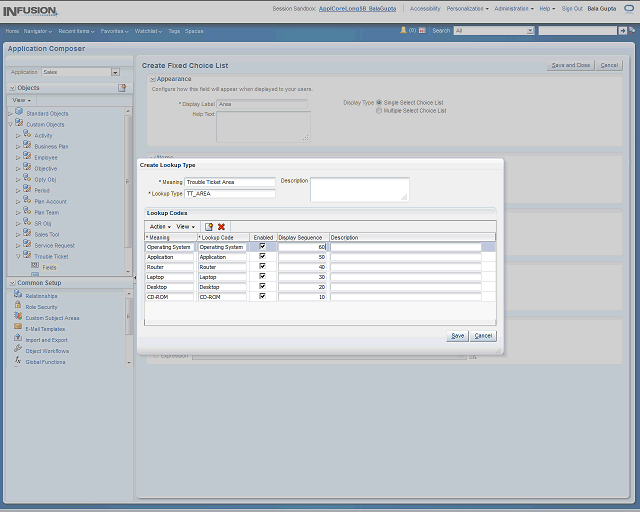The height and width of the screenshot is (512, 640).
Task: Toggle Enabled checkbox for the CD-ROM row
Action: (x=262, y=297)
